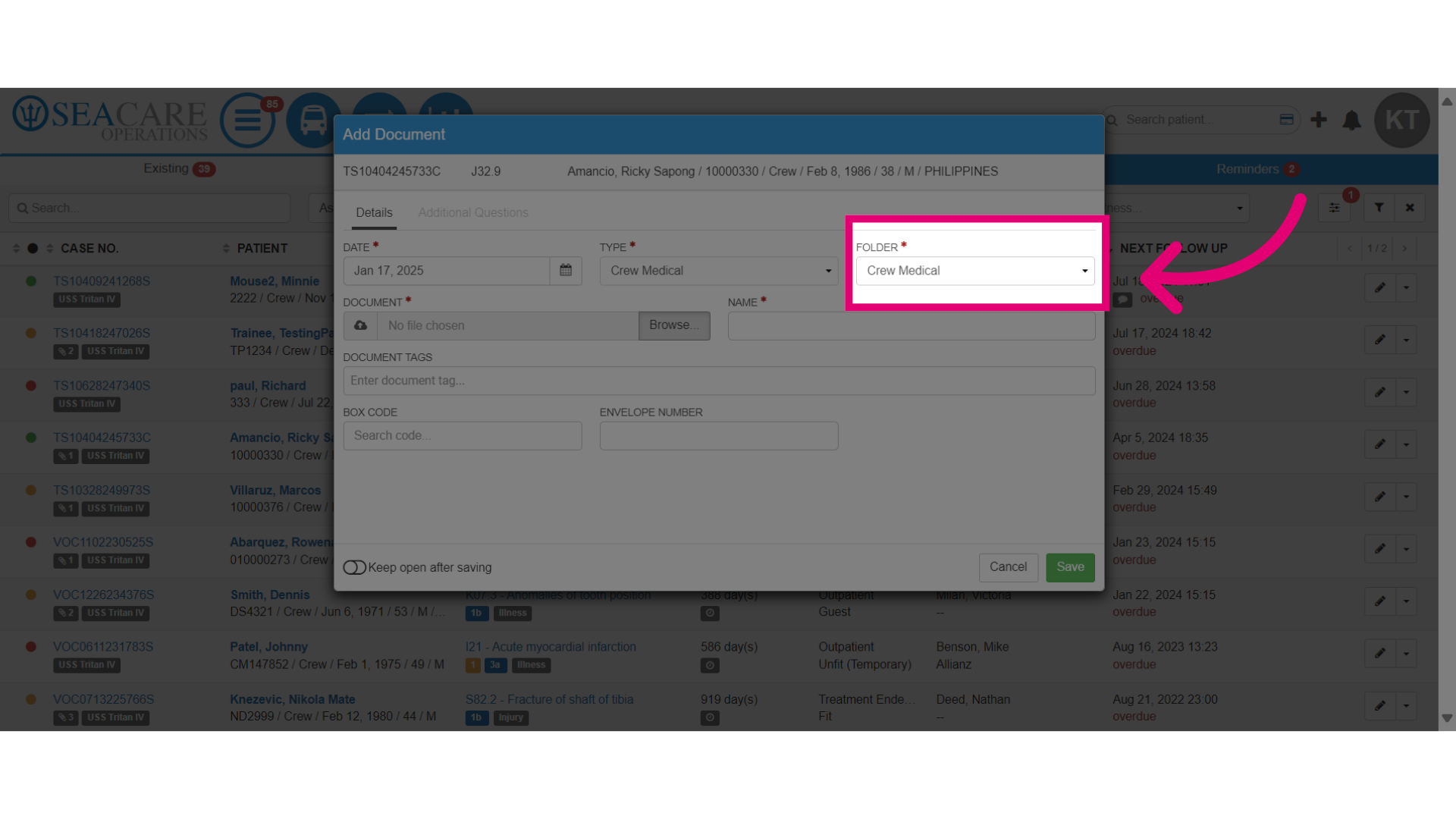1456x819 pixels.
Task: Open column settings sliders icon
Action: point(1335,208)
